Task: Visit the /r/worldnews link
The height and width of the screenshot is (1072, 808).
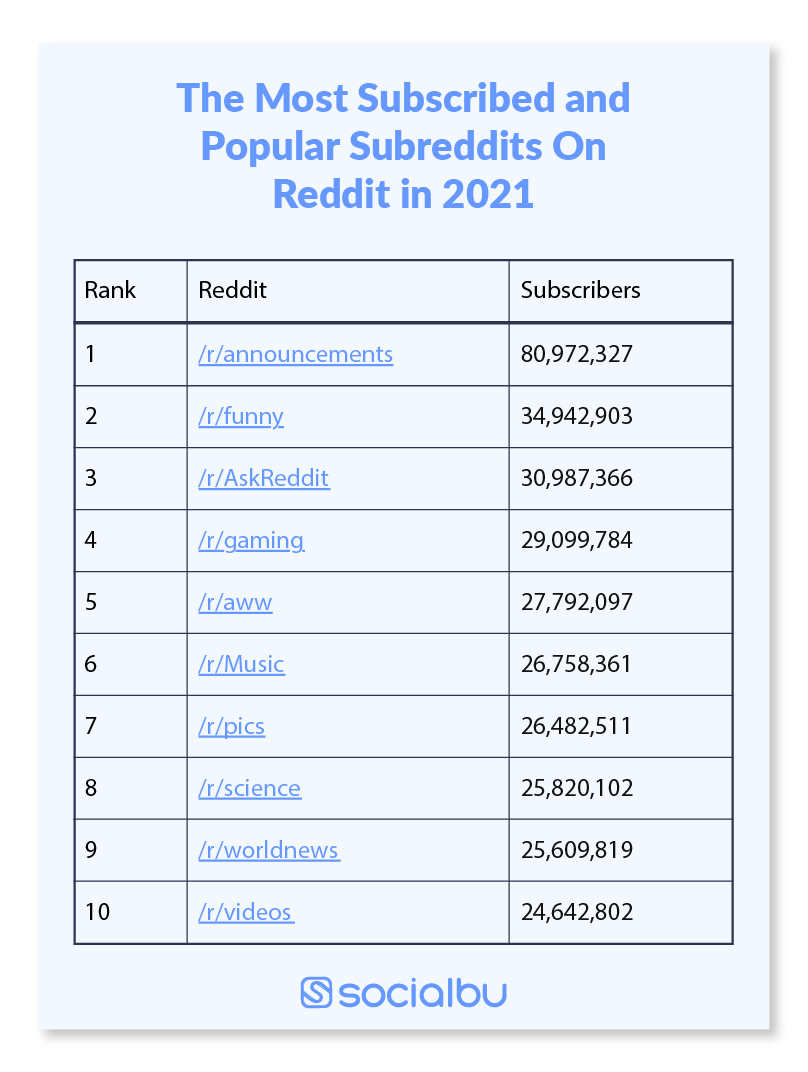Action: [268, 850]
